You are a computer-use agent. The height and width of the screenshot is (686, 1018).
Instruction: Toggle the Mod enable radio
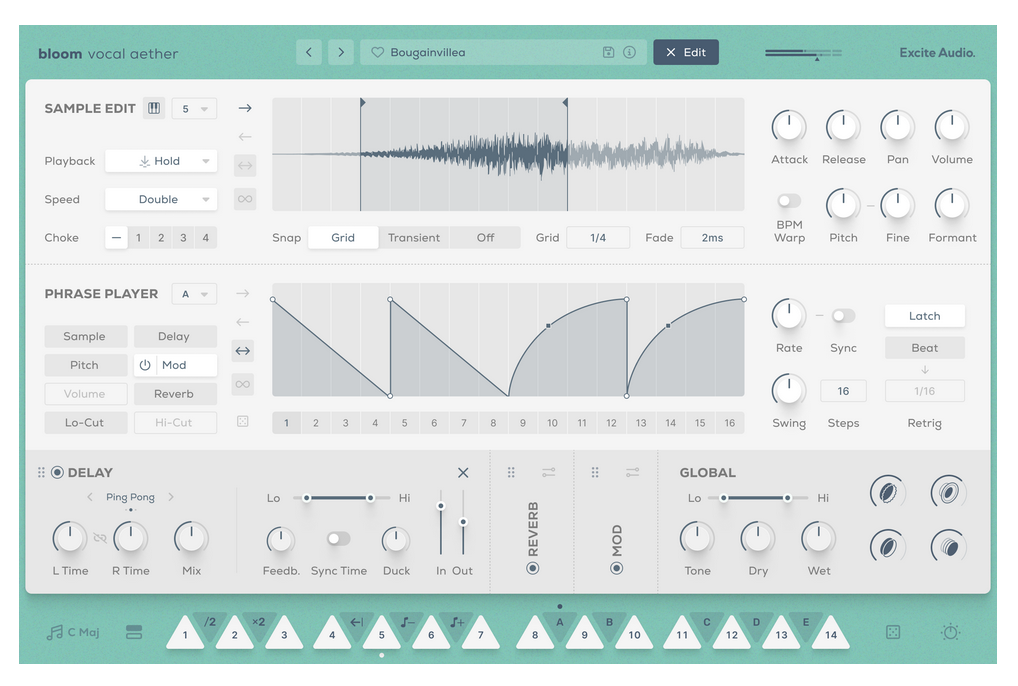pos(617,569)
